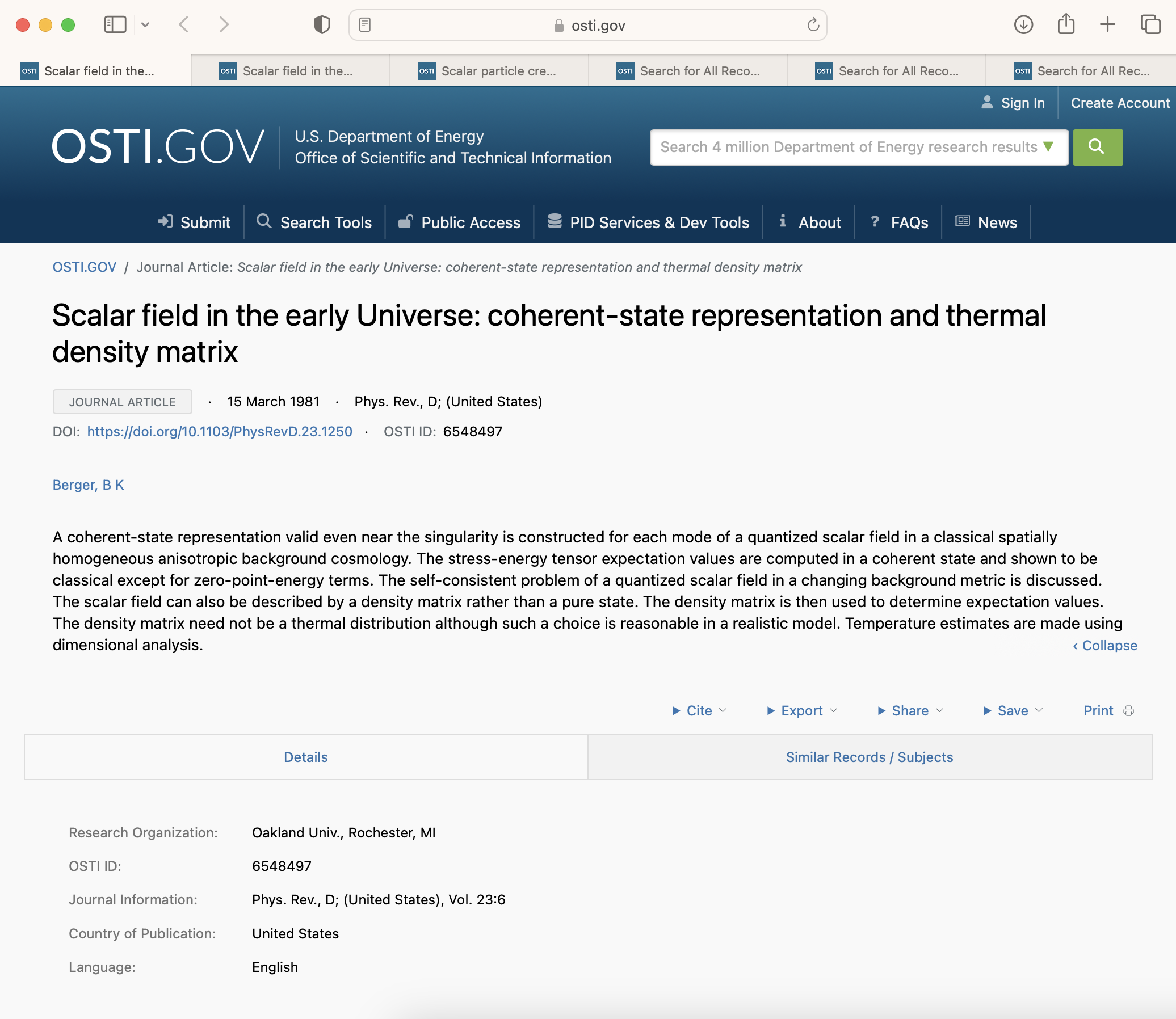Viewport: 1176px width, 1019px height.
Task: Open the Search Tools menu
Action: 325,222
